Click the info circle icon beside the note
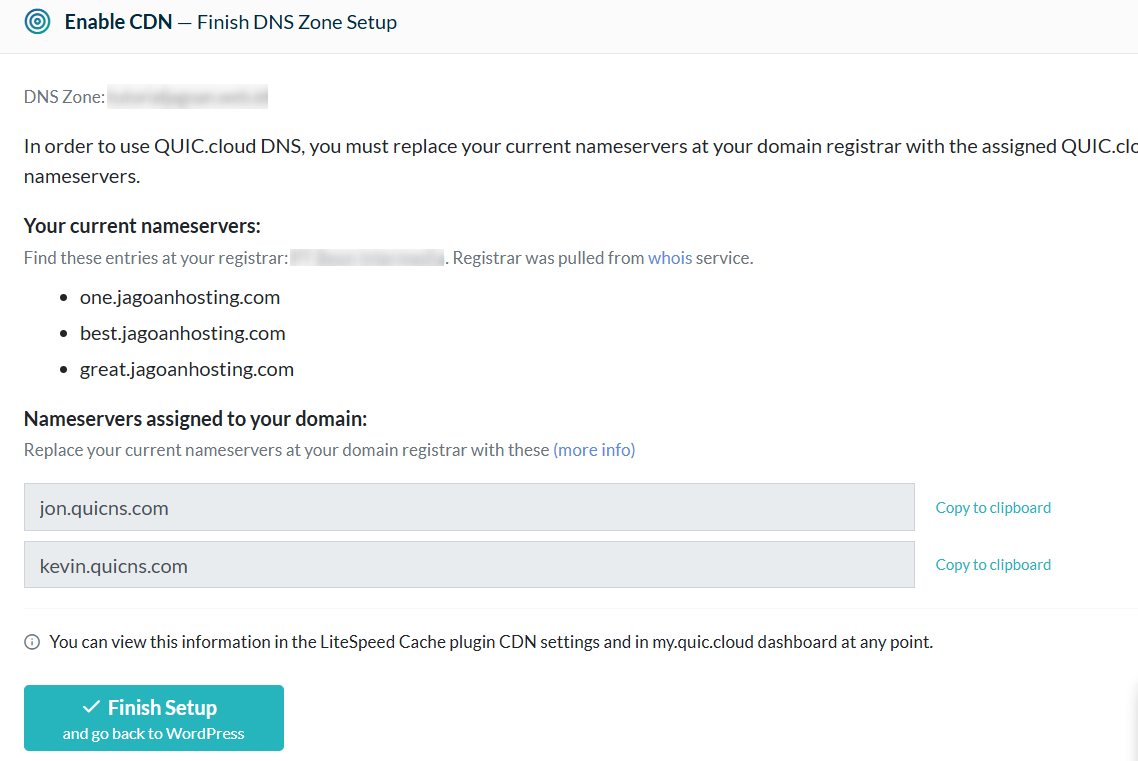This screenshot has height=761, width=1138. 32,642
